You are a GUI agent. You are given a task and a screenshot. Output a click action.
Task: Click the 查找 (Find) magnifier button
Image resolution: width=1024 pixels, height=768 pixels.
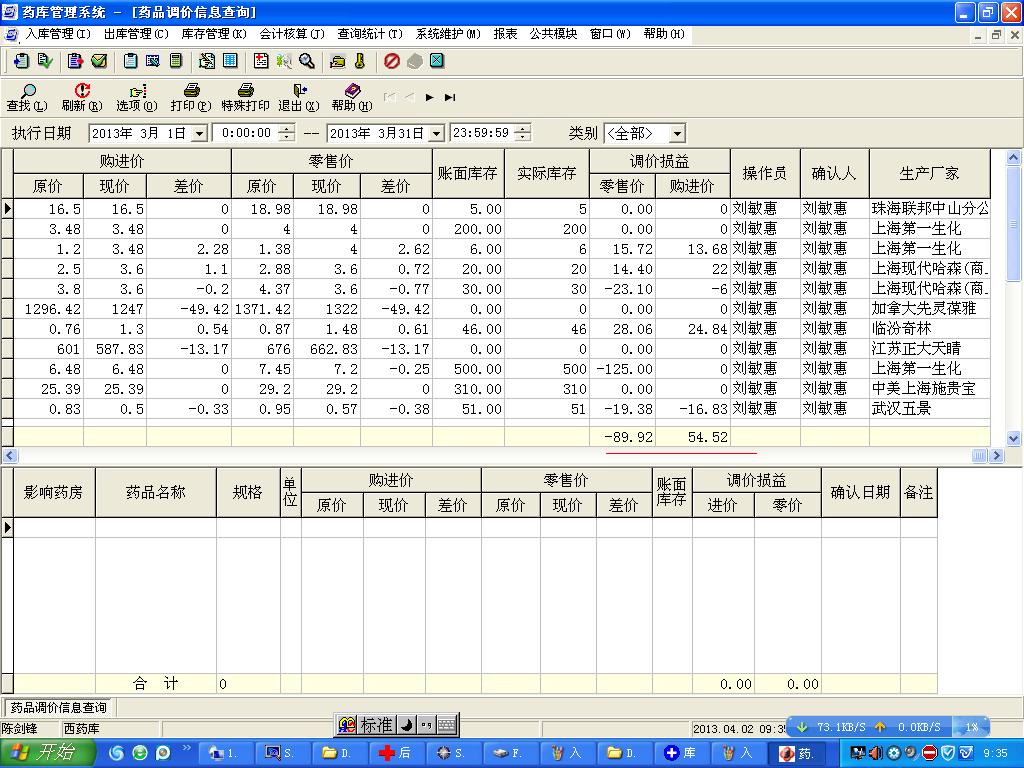click(25, 97)
